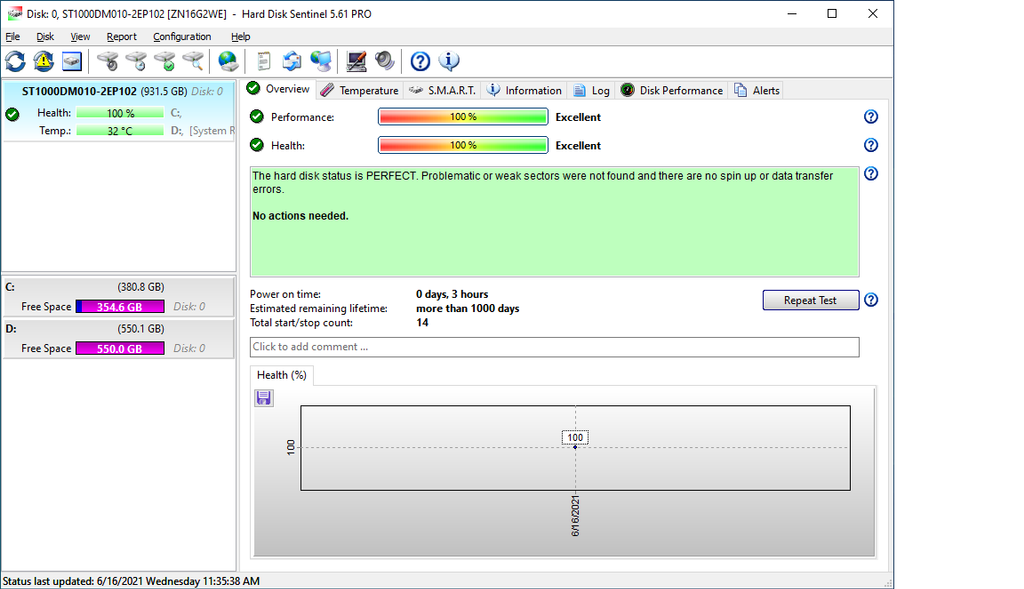
Task: Click the C: free space 354.6 GB bar
Action: tap(120, 307)
